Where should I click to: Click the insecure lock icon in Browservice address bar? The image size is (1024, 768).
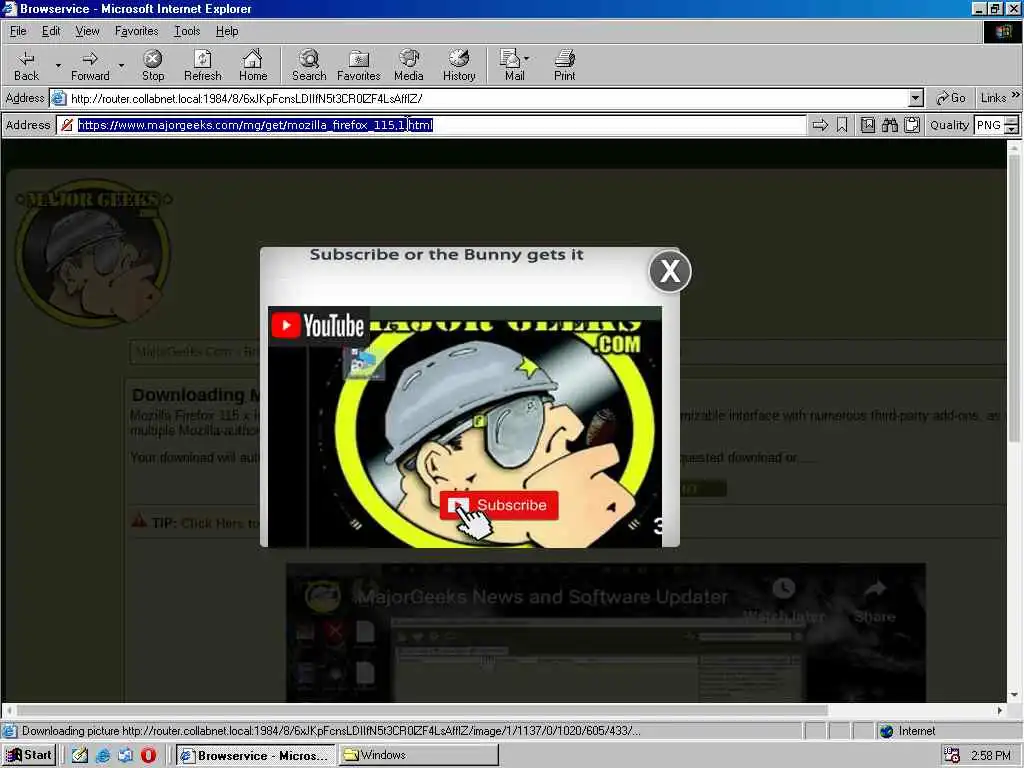[x=67, y=125]
